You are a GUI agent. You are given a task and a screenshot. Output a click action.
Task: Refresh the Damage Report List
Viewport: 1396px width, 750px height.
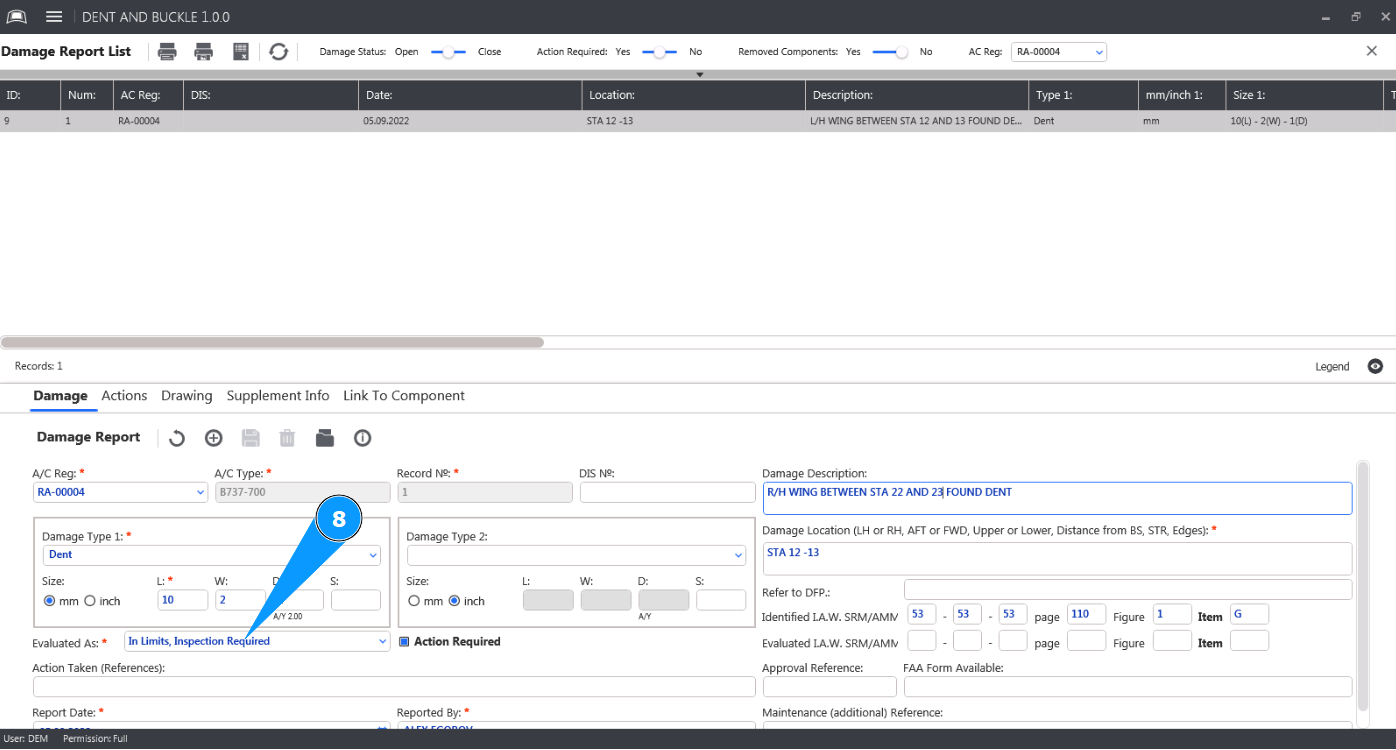click(x=279, y=52)
